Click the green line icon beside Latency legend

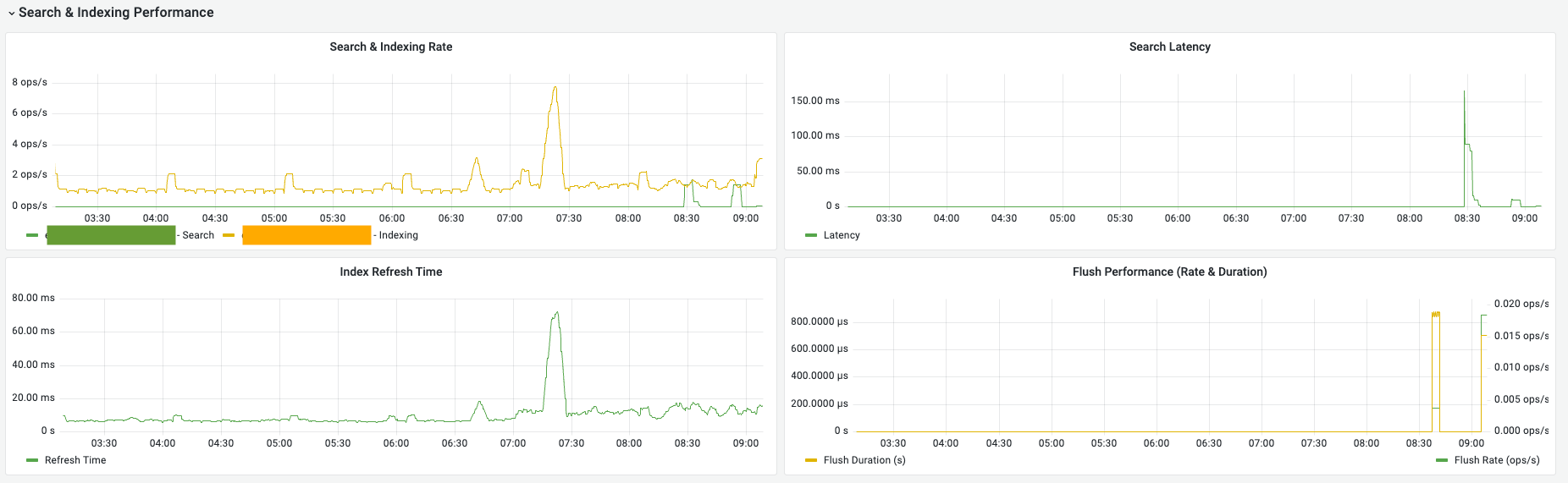pyautogui.click(x=811, y=235)
